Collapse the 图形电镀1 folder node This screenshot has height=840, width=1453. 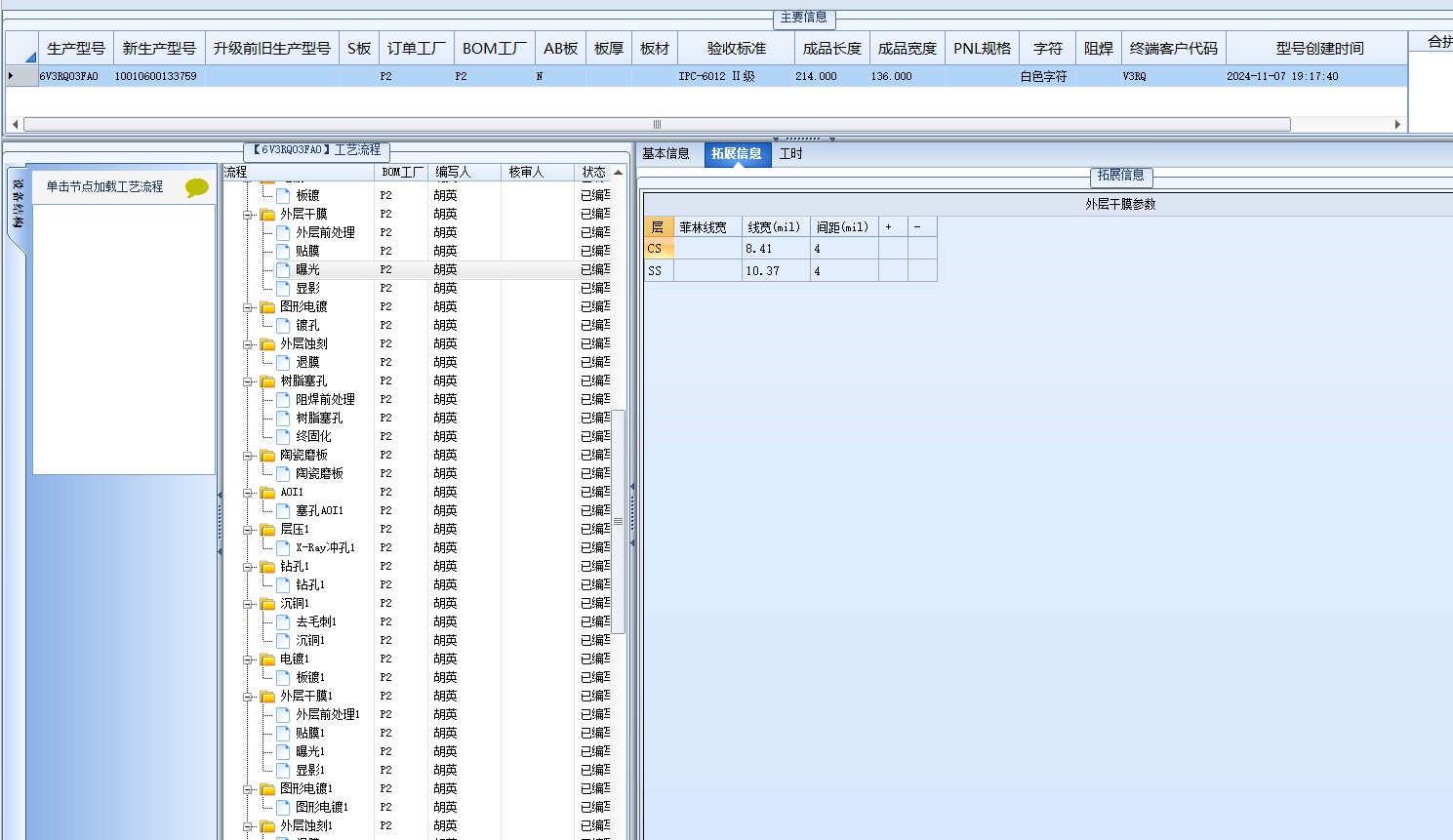(248, 789)
